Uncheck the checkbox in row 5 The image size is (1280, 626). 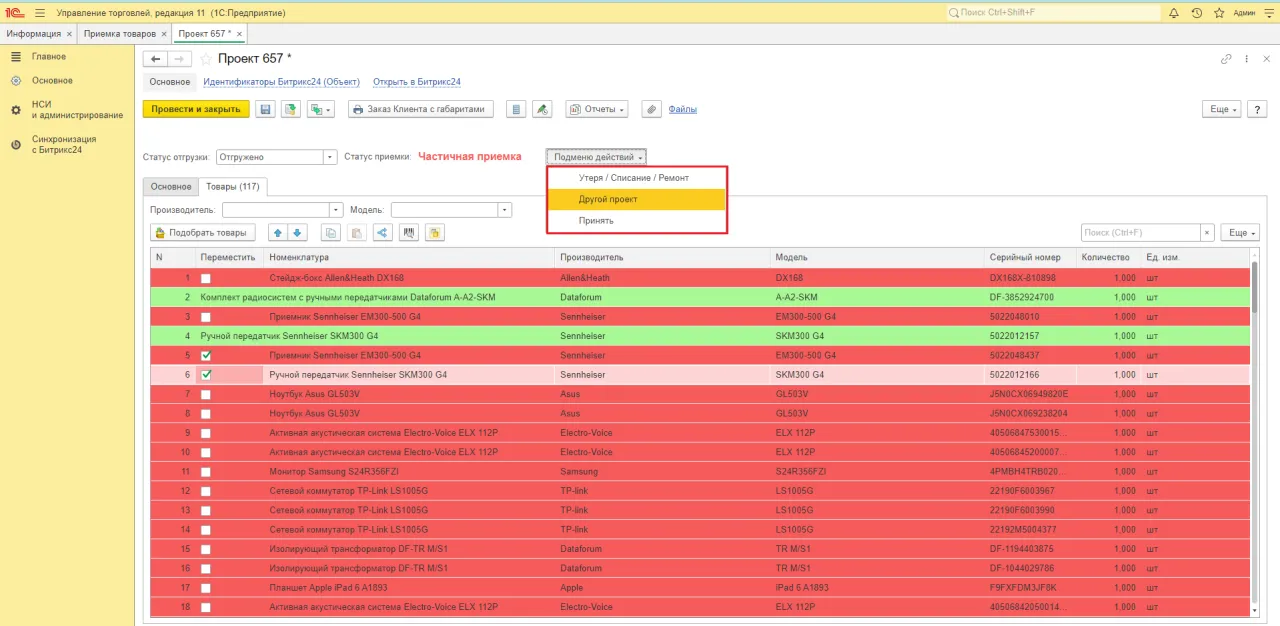pos(206,355)
